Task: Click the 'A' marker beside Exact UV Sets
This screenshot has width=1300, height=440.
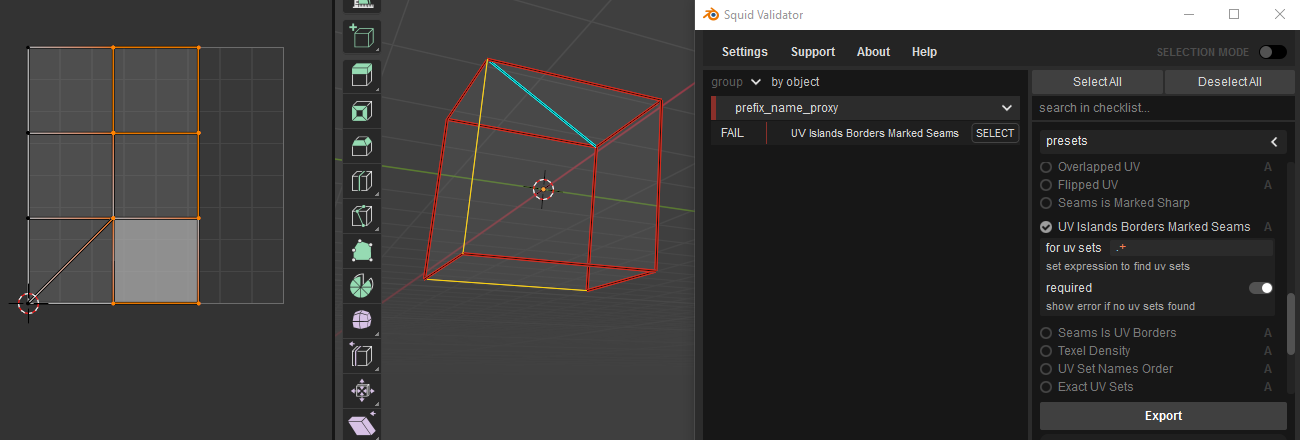Action: pos(1268,387)
